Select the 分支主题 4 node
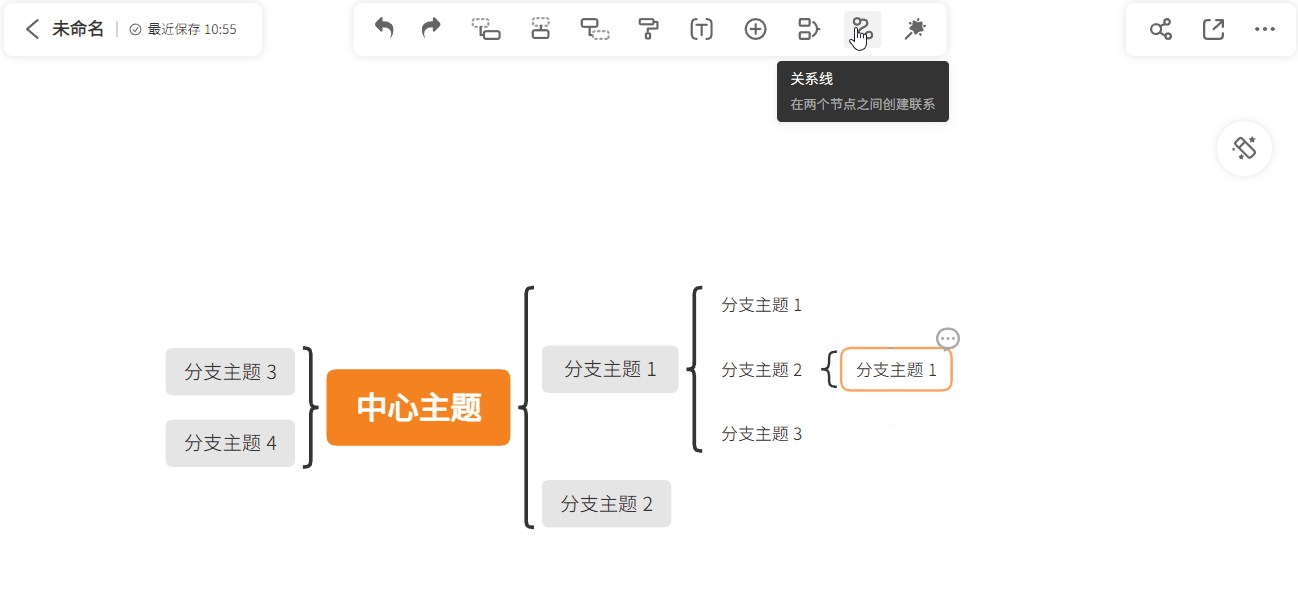Viewport: 1298px width, 599px height. 230,443
